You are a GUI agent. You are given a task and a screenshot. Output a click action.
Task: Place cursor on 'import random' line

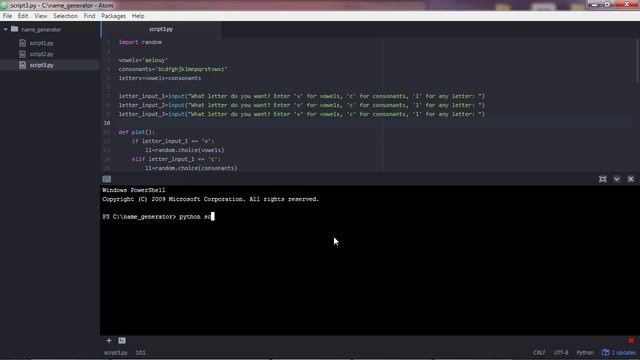[x=140, y=42]
